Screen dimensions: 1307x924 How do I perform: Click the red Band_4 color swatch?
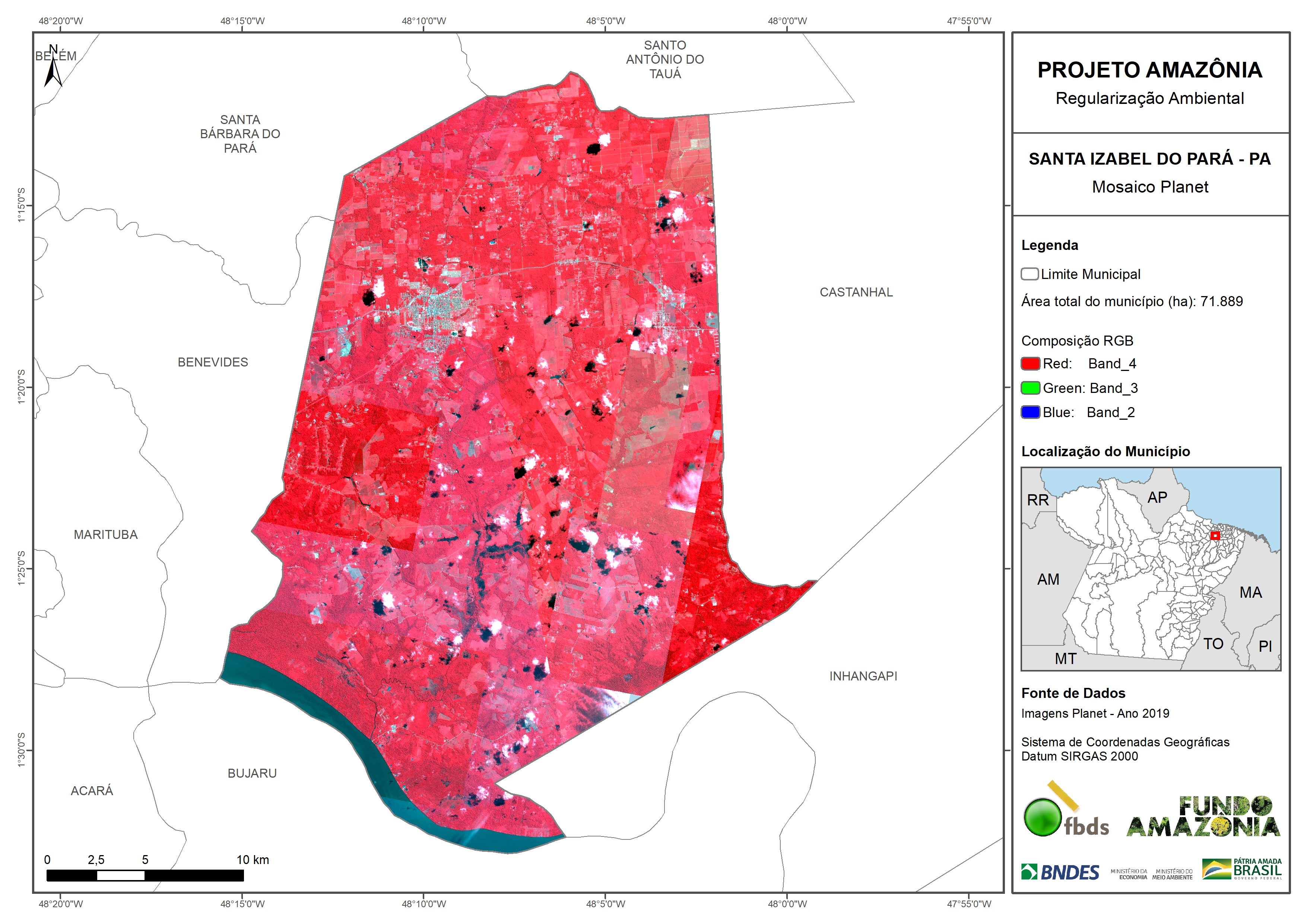(1030, 363)
